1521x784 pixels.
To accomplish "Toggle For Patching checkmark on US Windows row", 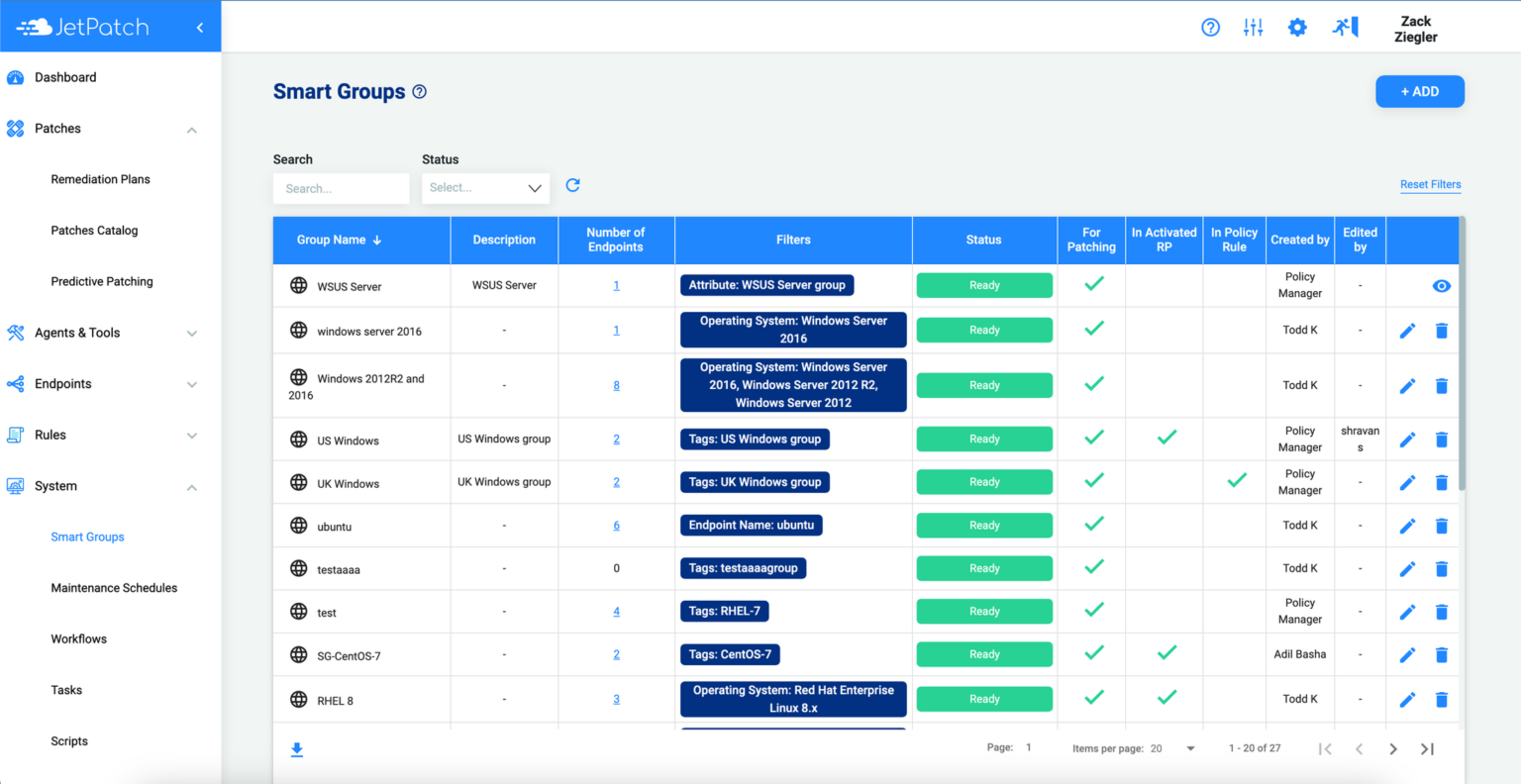I will (1092, 439).
